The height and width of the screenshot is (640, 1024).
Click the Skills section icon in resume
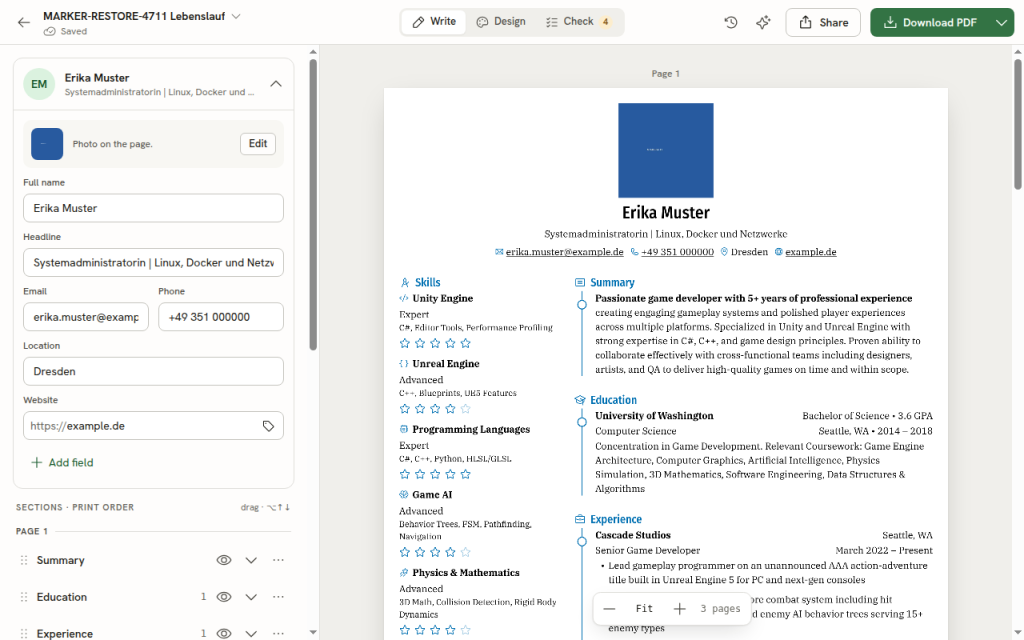405,283
